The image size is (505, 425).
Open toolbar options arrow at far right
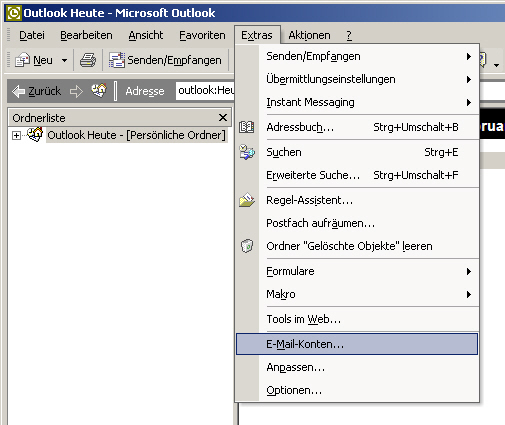click(x=496, y=65)
